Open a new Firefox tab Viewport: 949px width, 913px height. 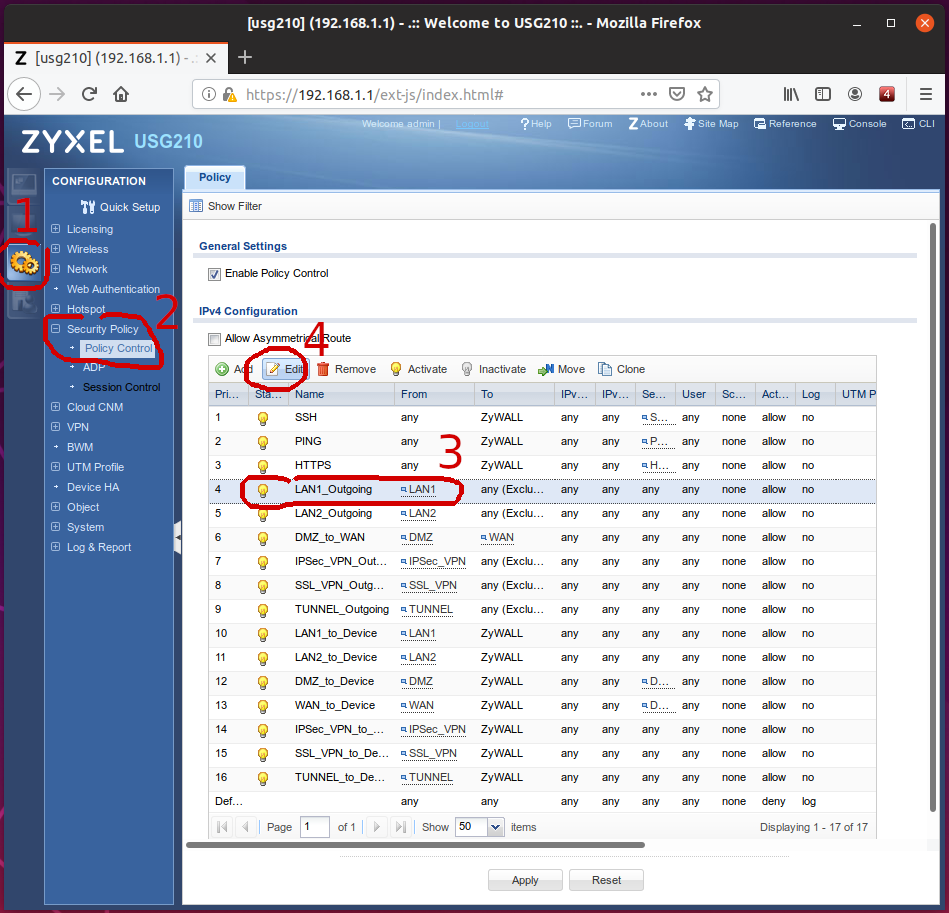(x=245, y=57)
